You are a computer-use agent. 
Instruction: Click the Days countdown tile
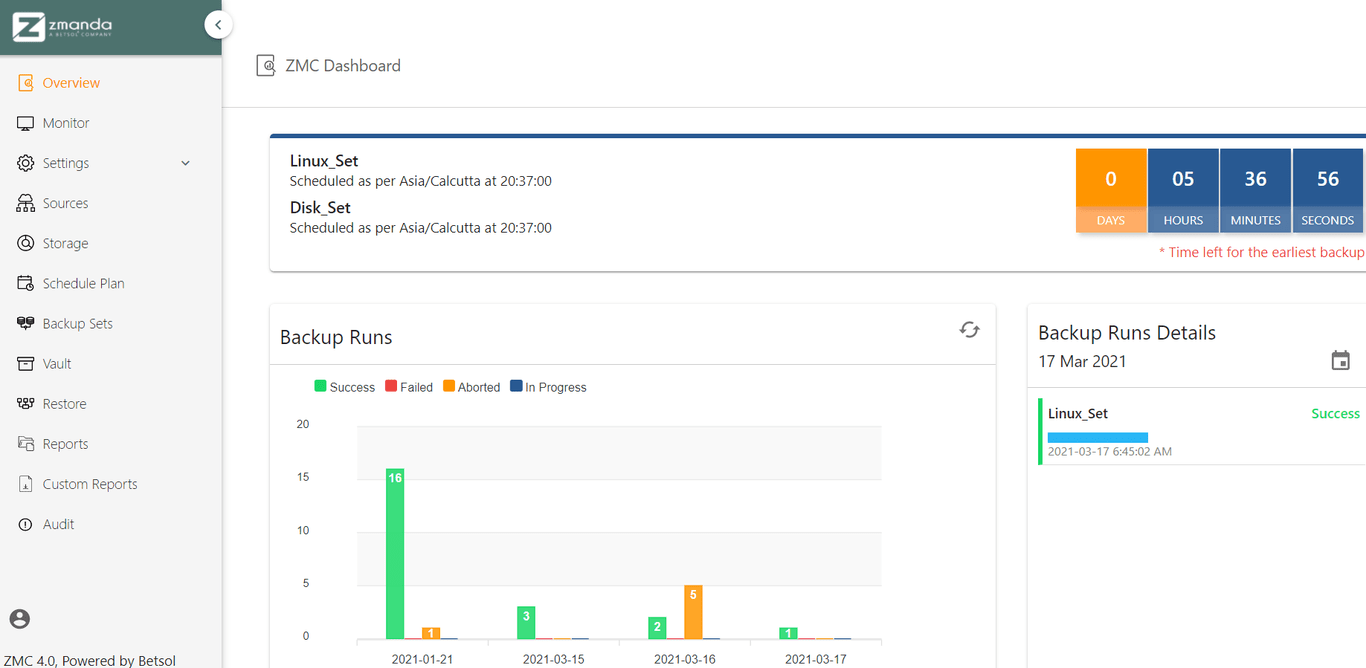point(1111,190)
